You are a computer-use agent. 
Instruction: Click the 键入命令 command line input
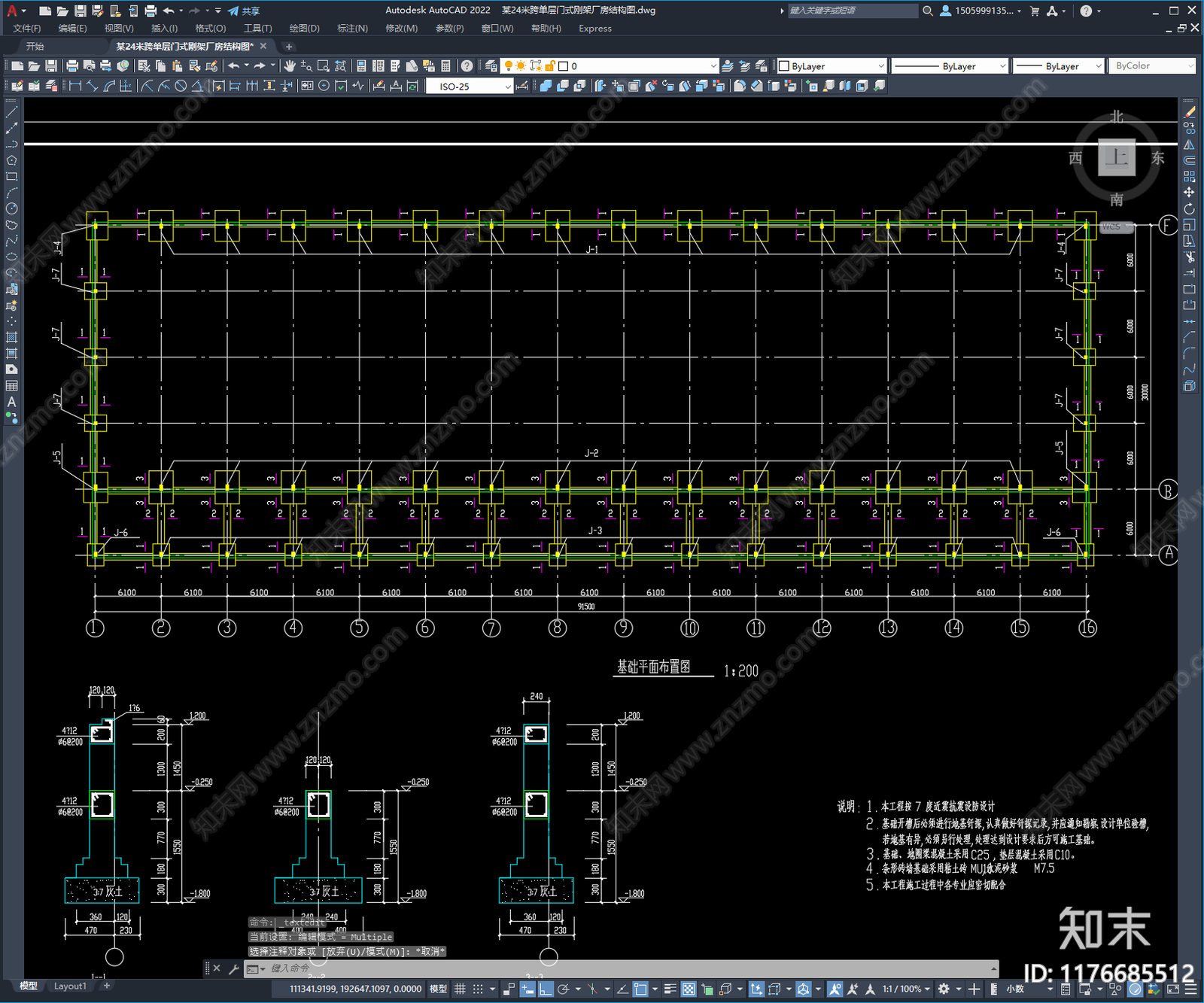[632, 968]
